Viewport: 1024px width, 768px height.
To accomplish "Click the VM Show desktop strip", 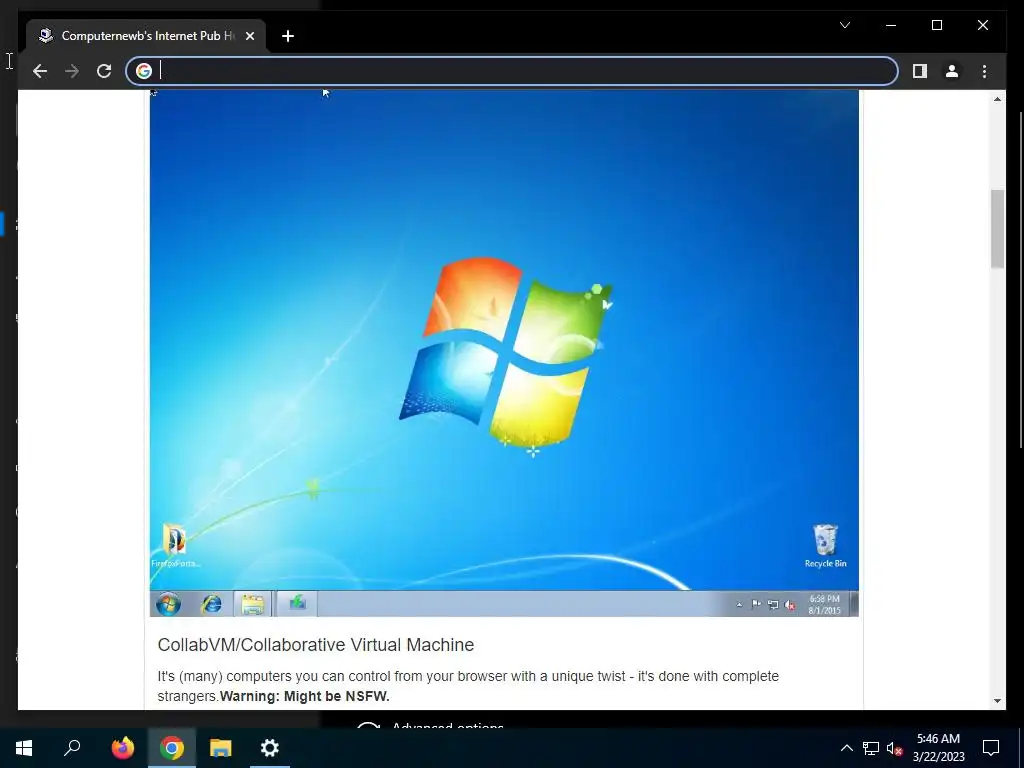I will 854,604.
